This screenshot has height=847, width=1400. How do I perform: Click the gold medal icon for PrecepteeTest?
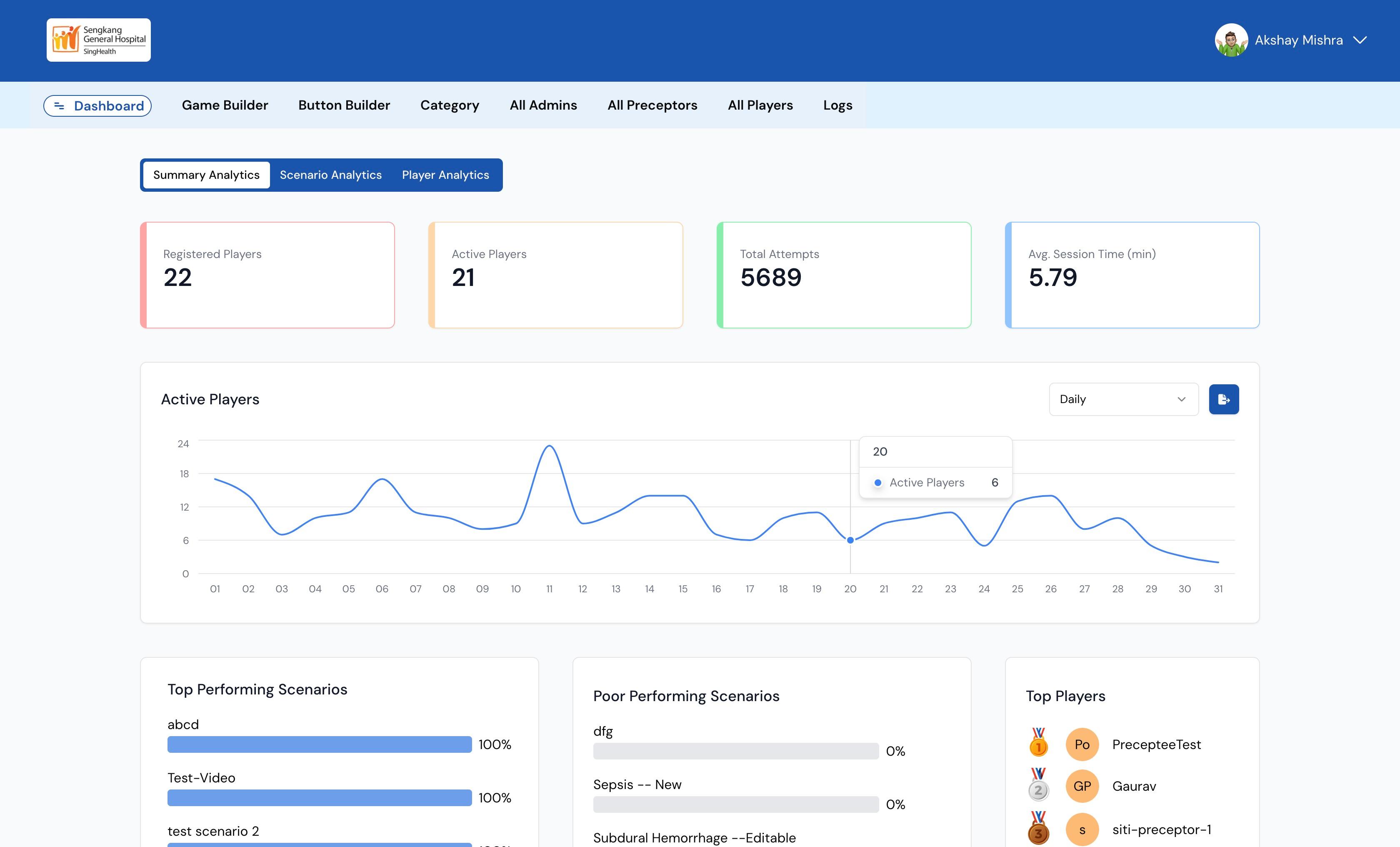tap(1038, 743)
